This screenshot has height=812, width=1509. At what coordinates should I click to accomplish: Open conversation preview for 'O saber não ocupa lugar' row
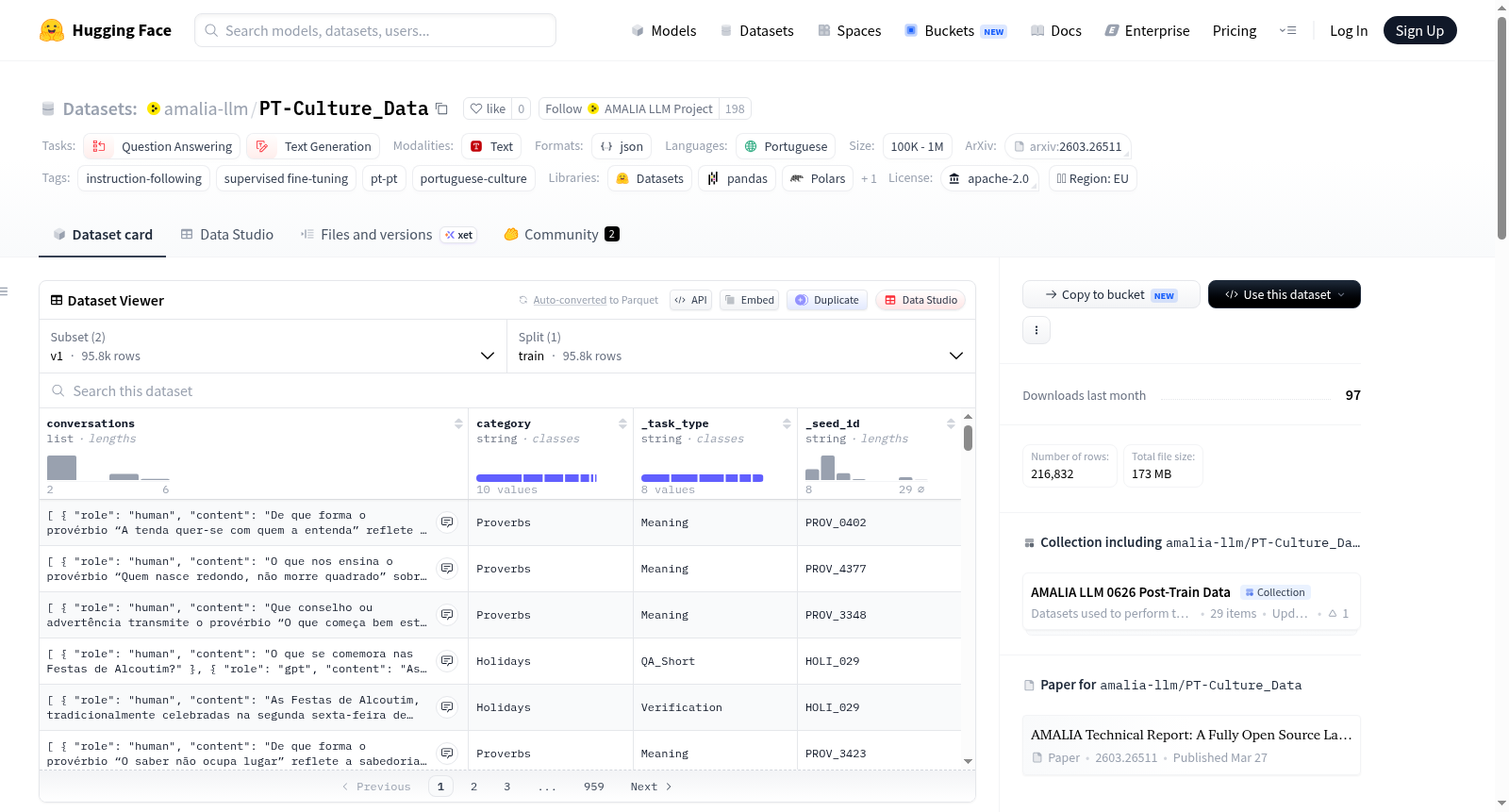[447, 754]
